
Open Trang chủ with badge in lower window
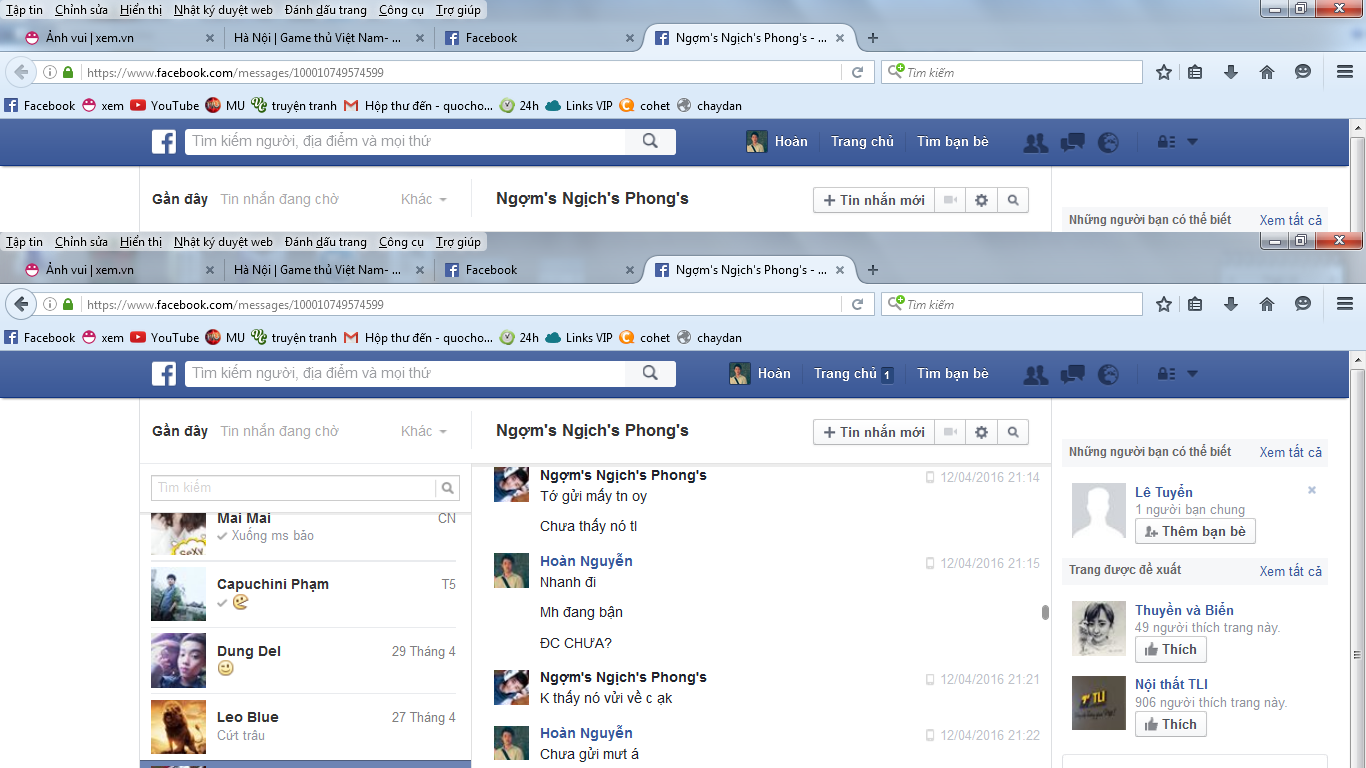(853, 374)
